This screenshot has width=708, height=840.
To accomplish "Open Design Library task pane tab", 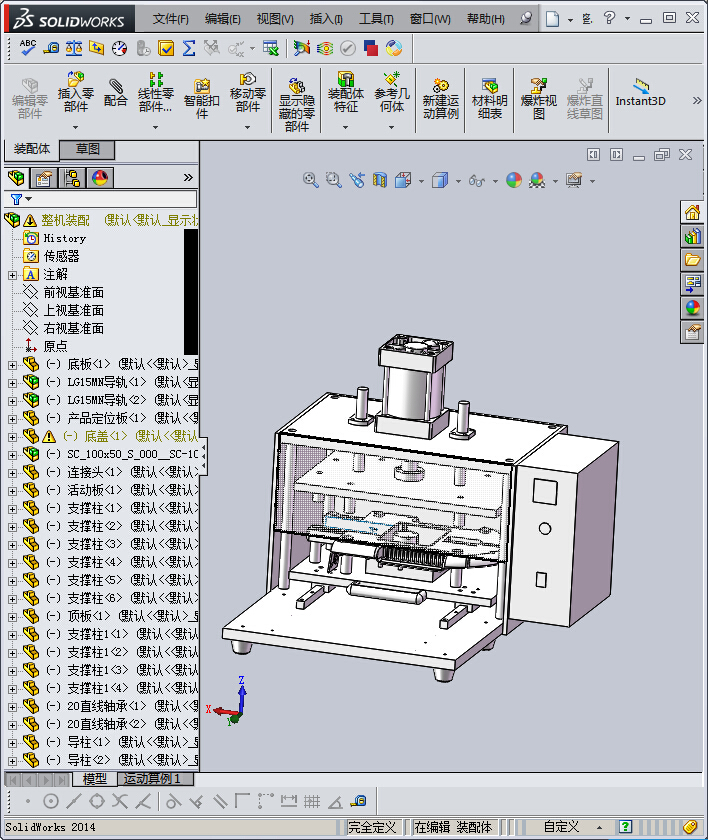I will 692,236.
